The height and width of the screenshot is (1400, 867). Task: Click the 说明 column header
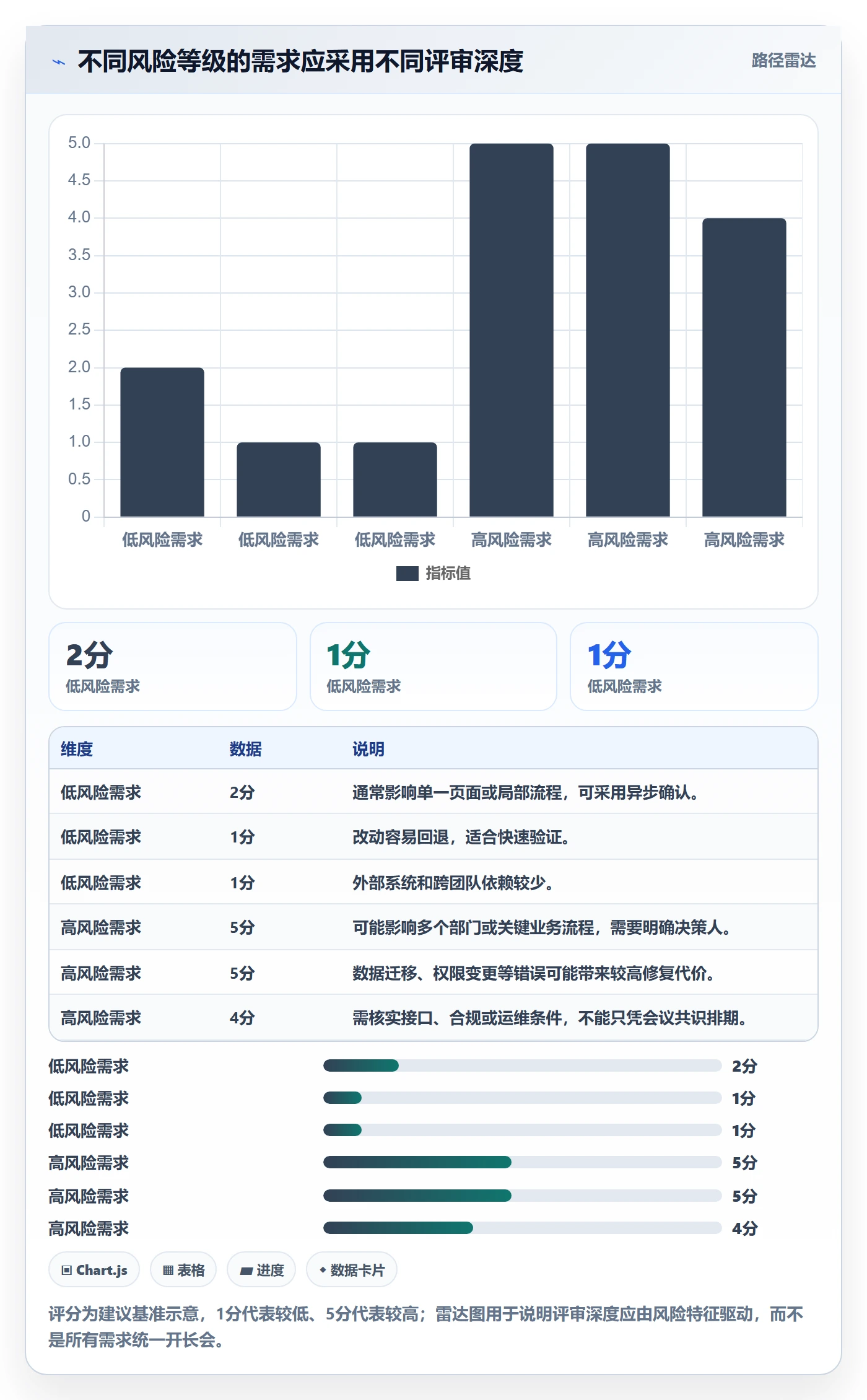(x=368, y=749)
